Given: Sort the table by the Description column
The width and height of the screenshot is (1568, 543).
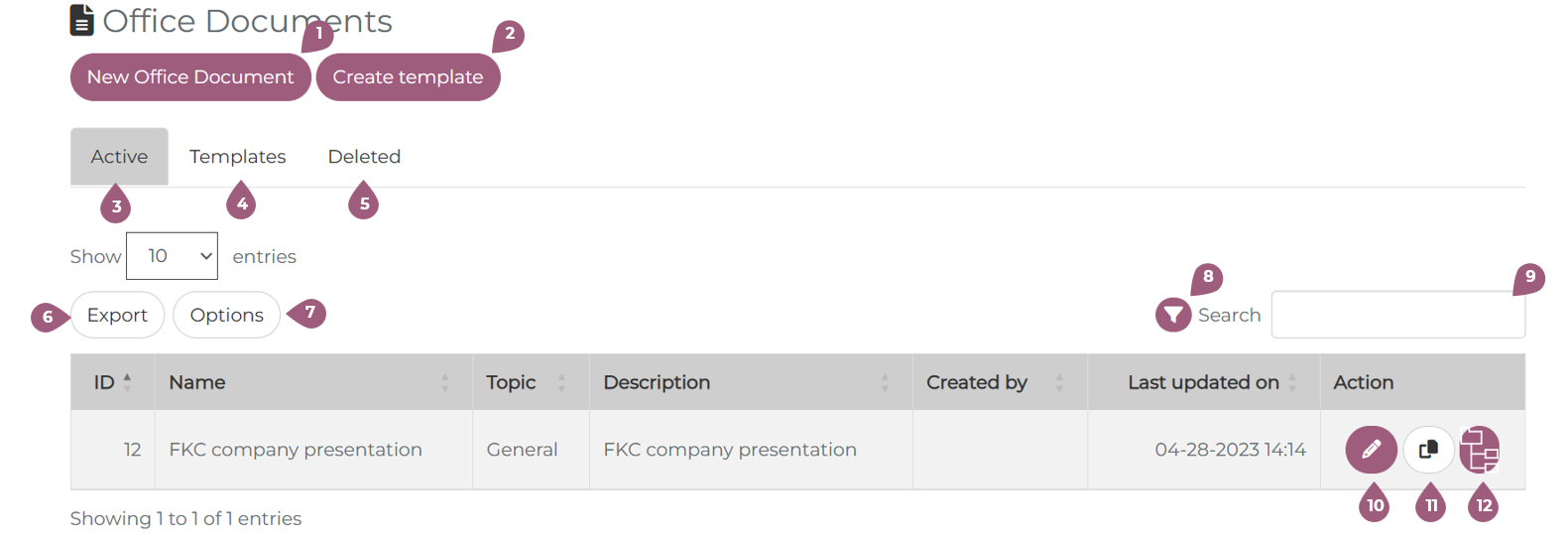Looking at the screenshot, I should (885, 382).
